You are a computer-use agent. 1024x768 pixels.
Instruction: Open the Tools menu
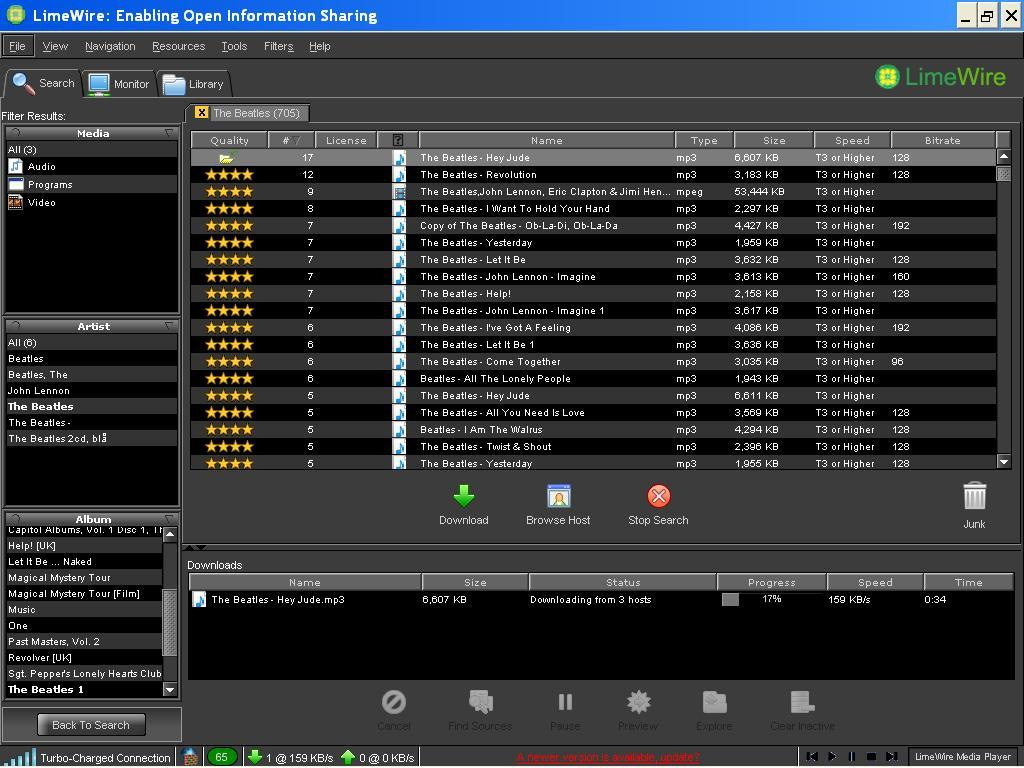[234, 46]
